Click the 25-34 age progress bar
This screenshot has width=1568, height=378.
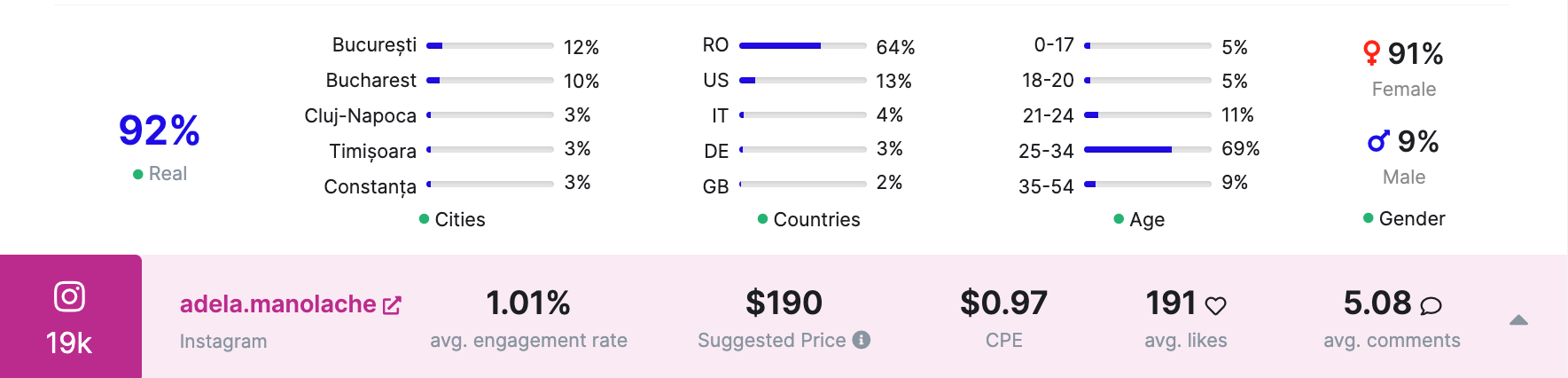[1147, 150]
